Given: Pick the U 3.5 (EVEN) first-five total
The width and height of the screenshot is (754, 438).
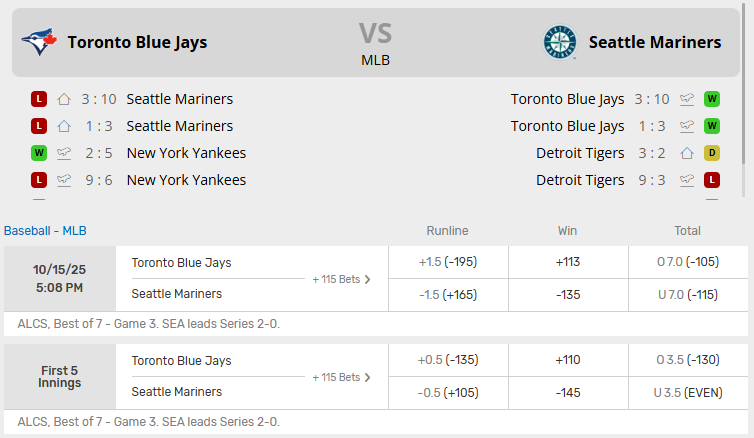Looking at the screenshot, I should click(x=688, y=393).
